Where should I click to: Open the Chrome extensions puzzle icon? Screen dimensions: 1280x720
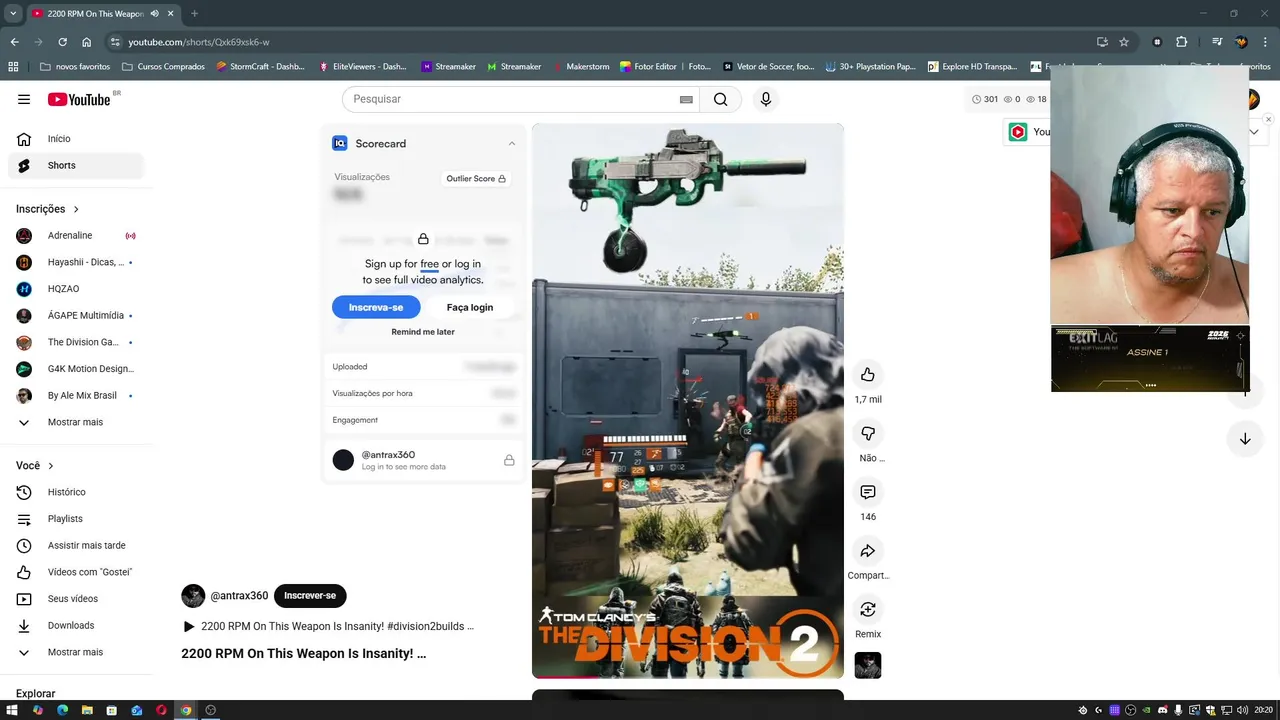point(1181,42)
